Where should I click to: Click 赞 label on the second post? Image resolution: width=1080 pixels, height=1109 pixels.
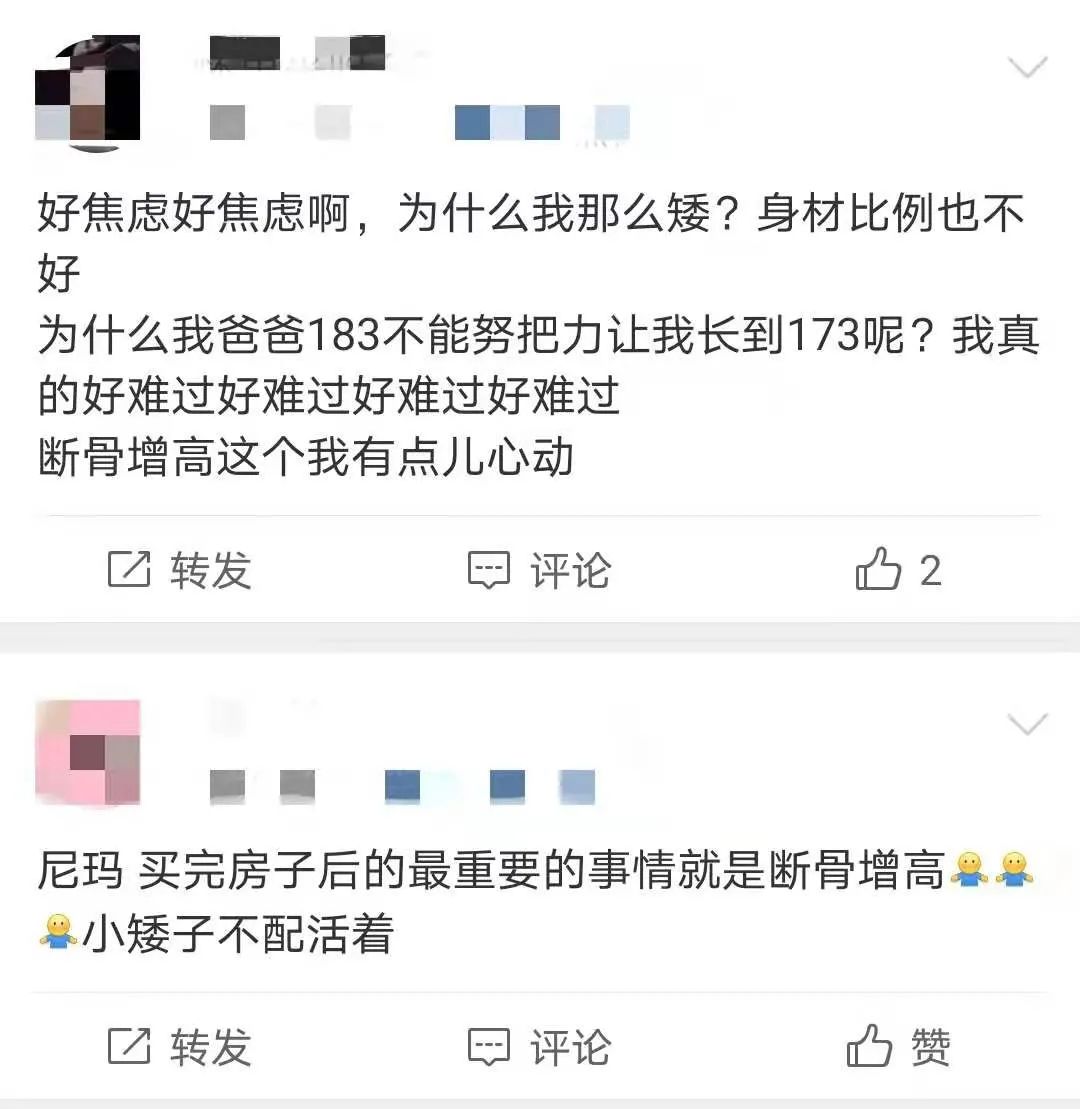pyautogui.click(x=930, y=1047)
